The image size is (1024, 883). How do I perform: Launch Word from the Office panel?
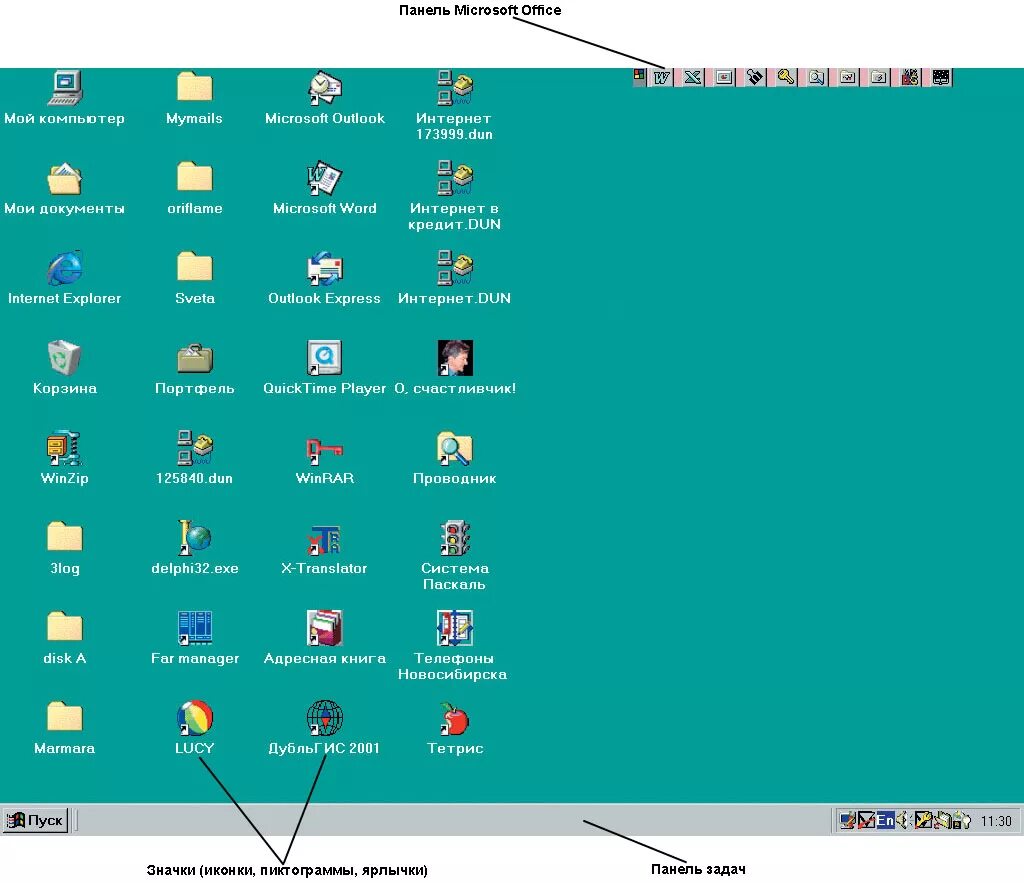click(x=662, y=78)
